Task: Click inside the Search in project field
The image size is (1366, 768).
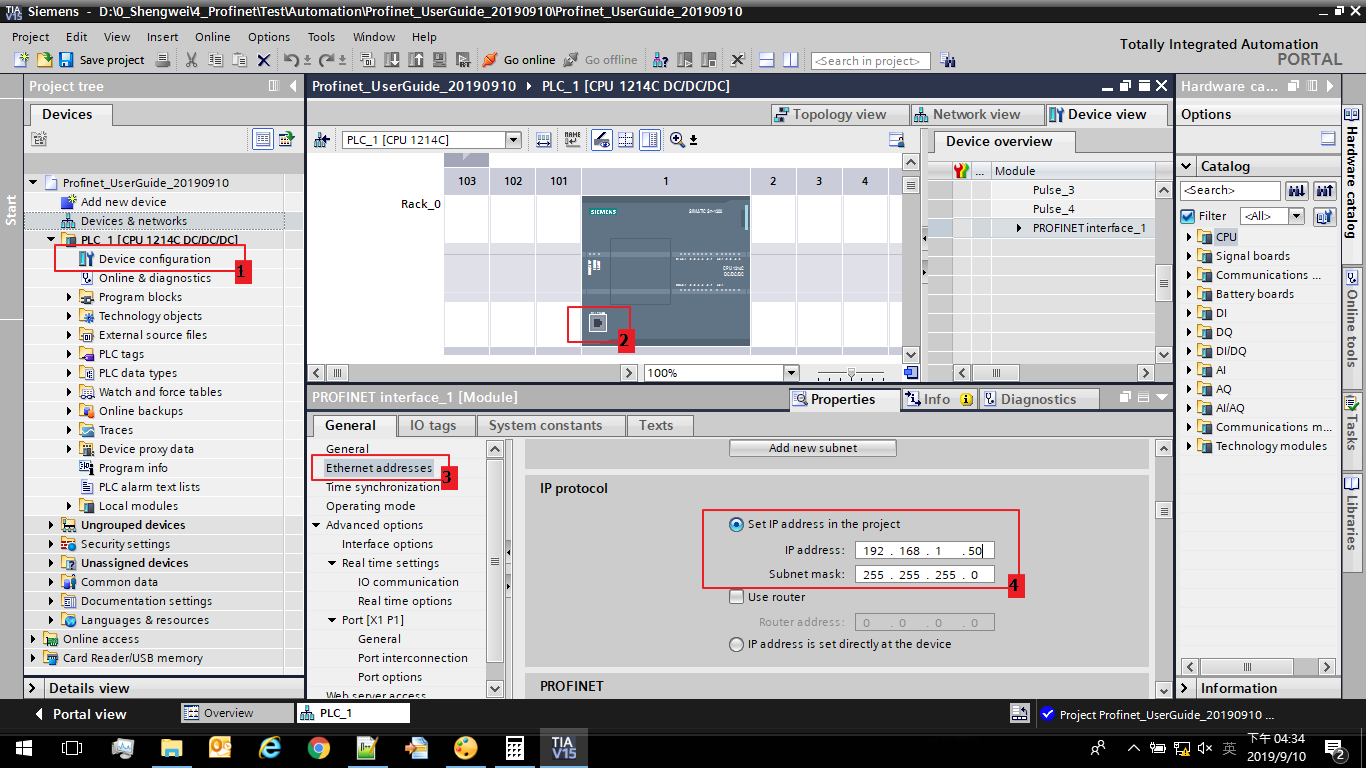Action: 870,61
